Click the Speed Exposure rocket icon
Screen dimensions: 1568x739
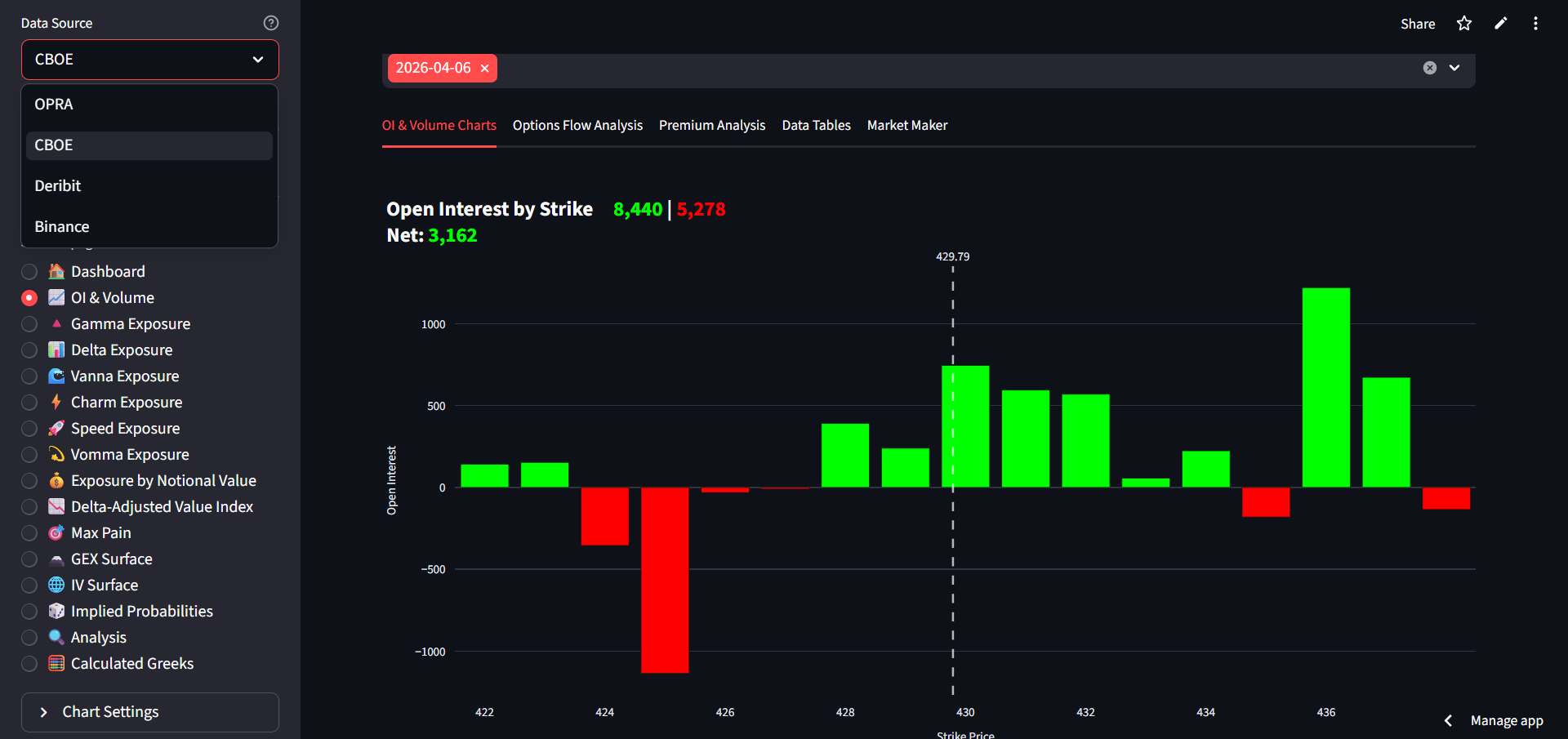coord(55,428)
